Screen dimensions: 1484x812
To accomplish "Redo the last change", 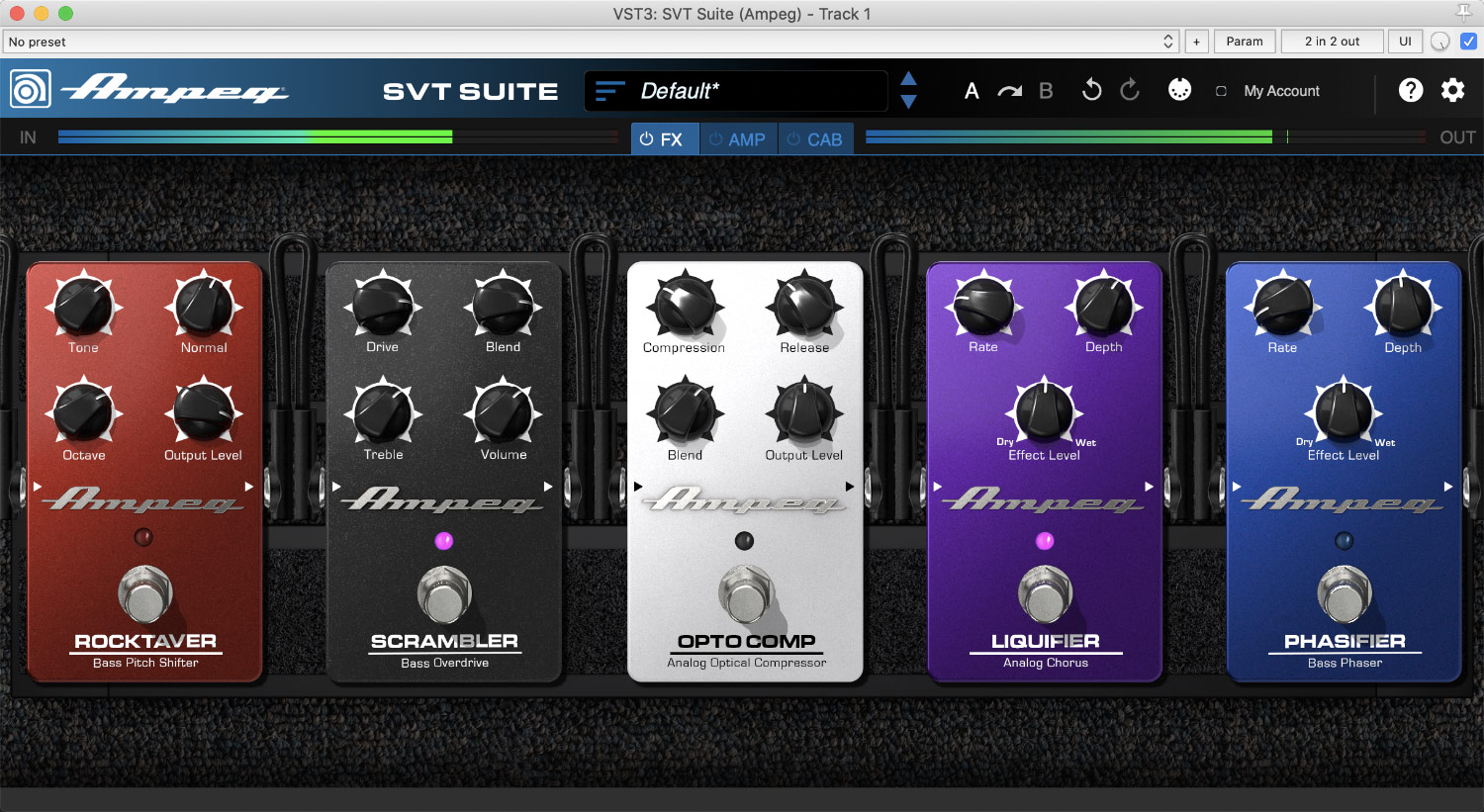I will coord(1129,90).
